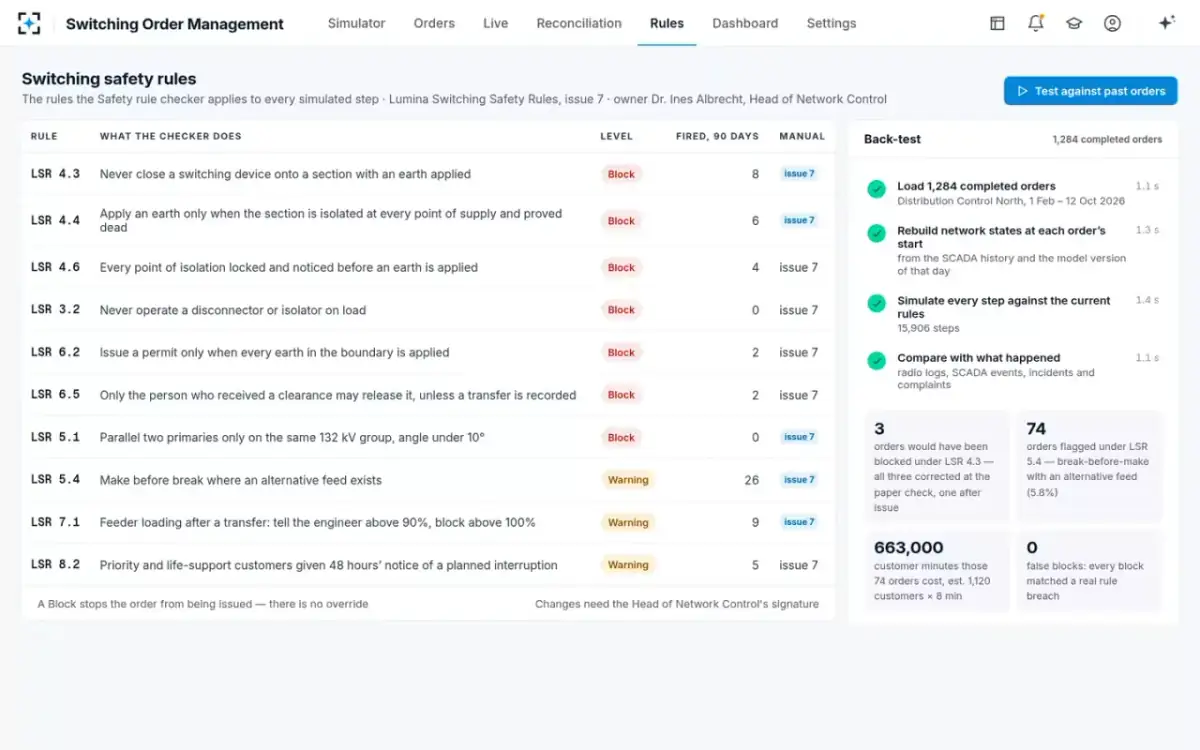
Task: Select the Rules tab
Action: pyautogui.click(x=667, y=23)
